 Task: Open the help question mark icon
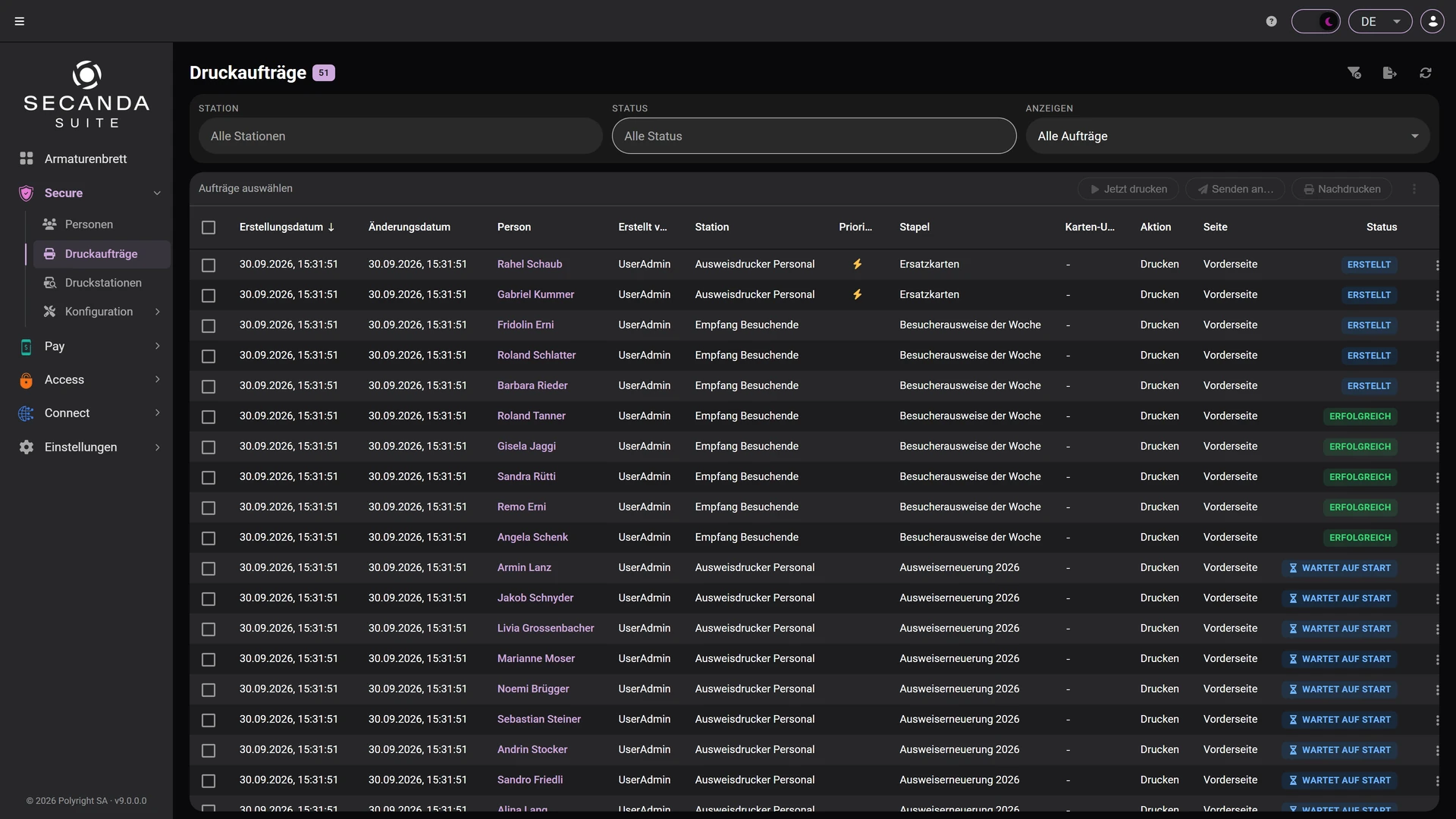[x=1272, y=21]
